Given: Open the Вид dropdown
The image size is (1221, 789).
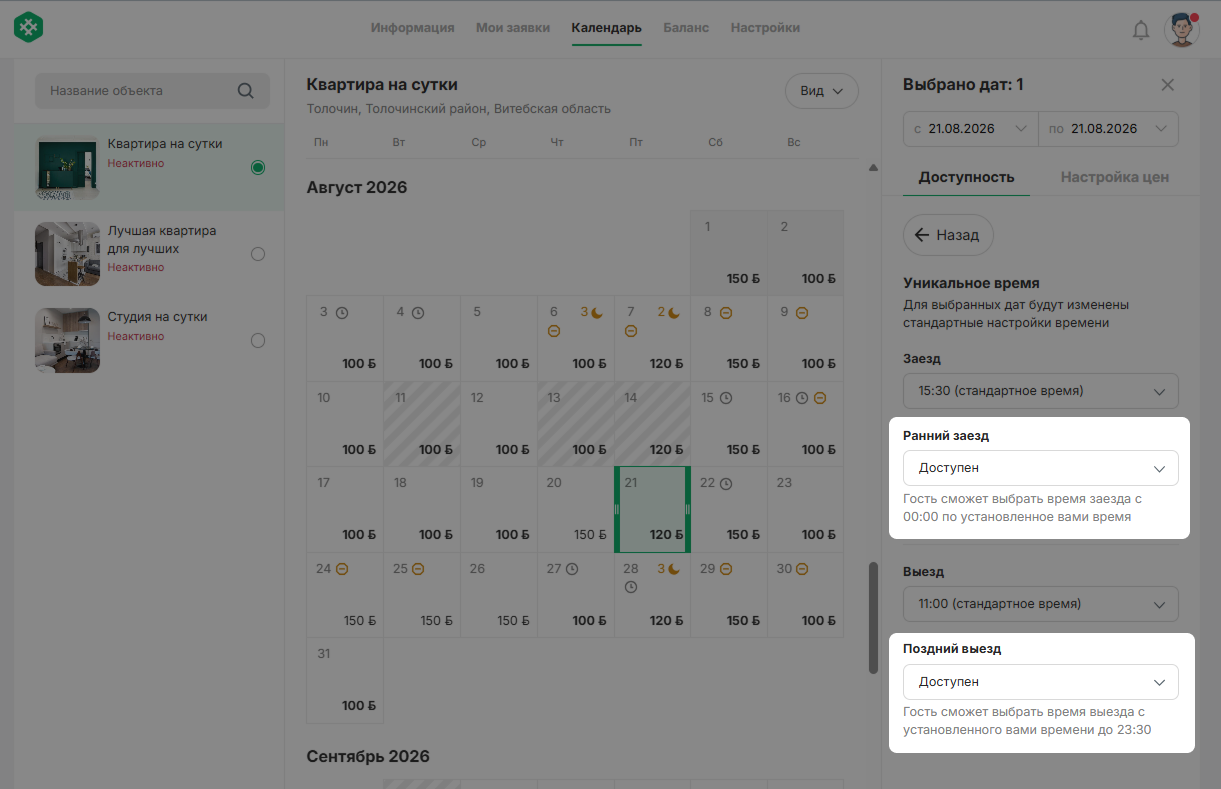Looking at the screenshot, I should click(x=822, y=91).
